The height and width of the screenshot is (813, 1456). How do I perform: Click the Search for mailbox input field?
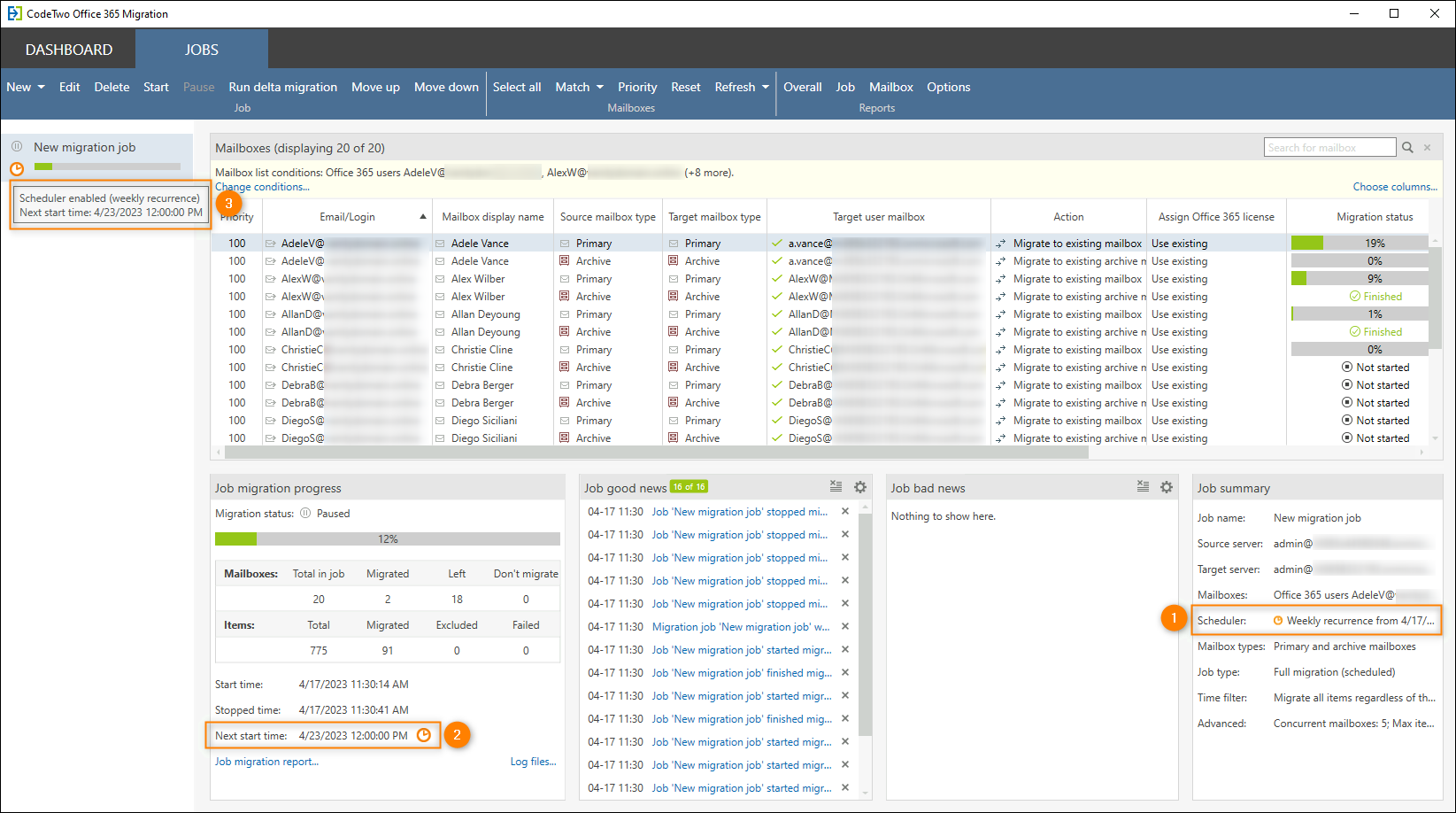pos(1329,148)
